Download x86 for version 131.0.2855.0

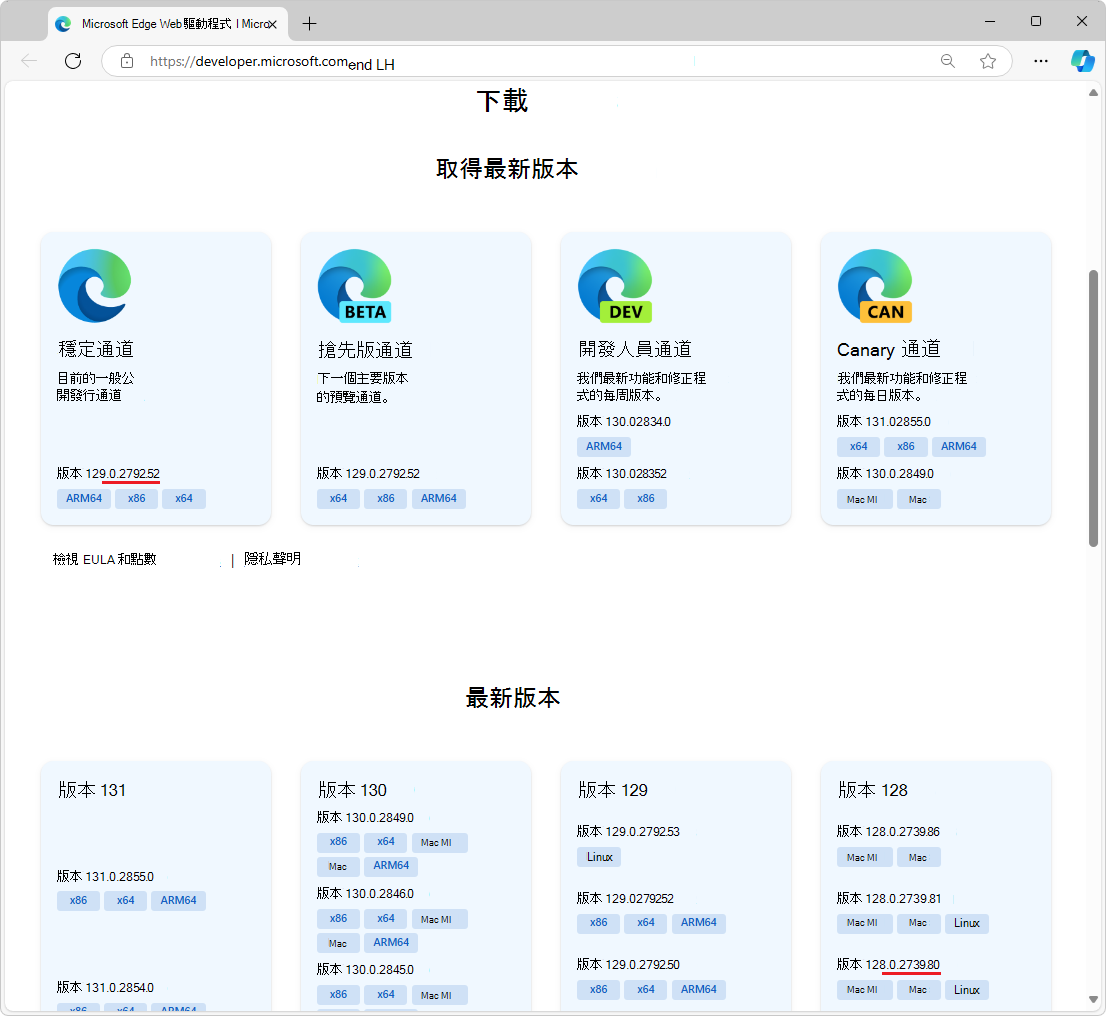click(x=78, y=901)
